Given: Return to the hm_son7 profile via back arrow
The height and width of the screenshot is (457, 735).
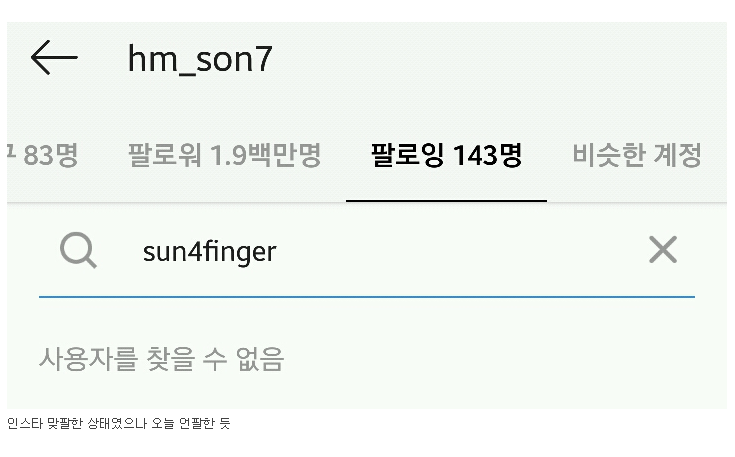Looking at the screenshot, I should (54, 58).
